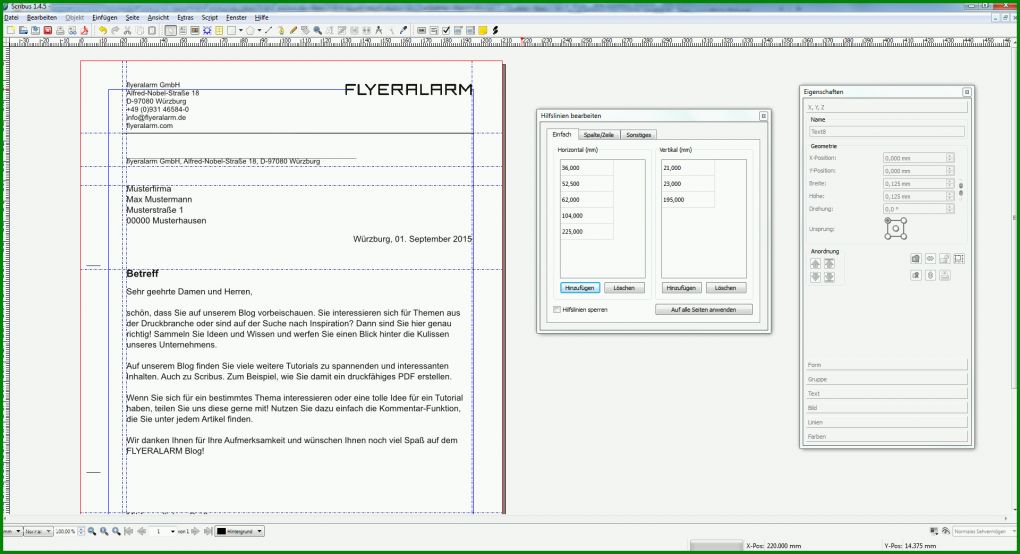Choose the Select Item arrow tool
The image size is (1020, 554).
pos(170,30)
